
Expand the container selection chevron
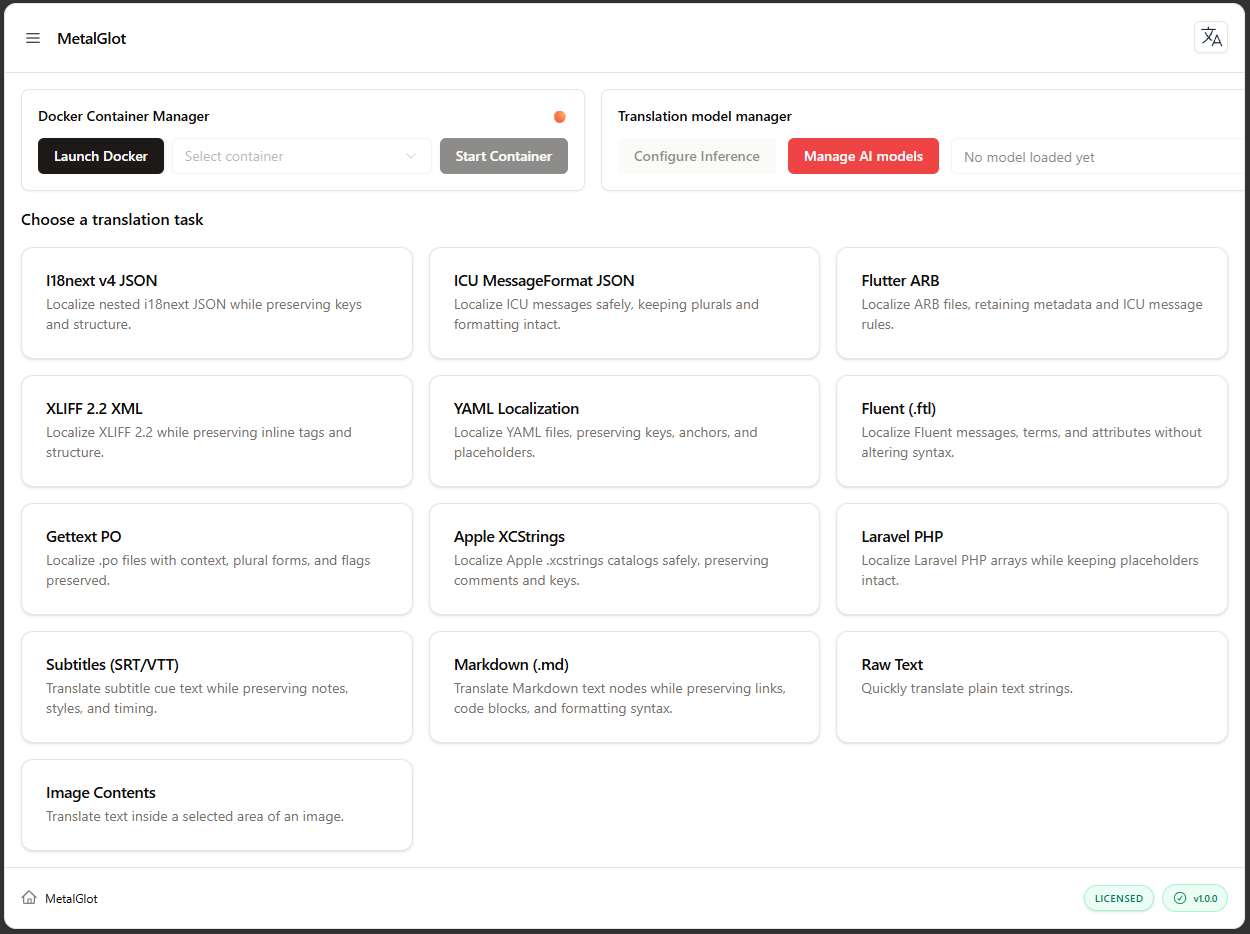(410, 156)
